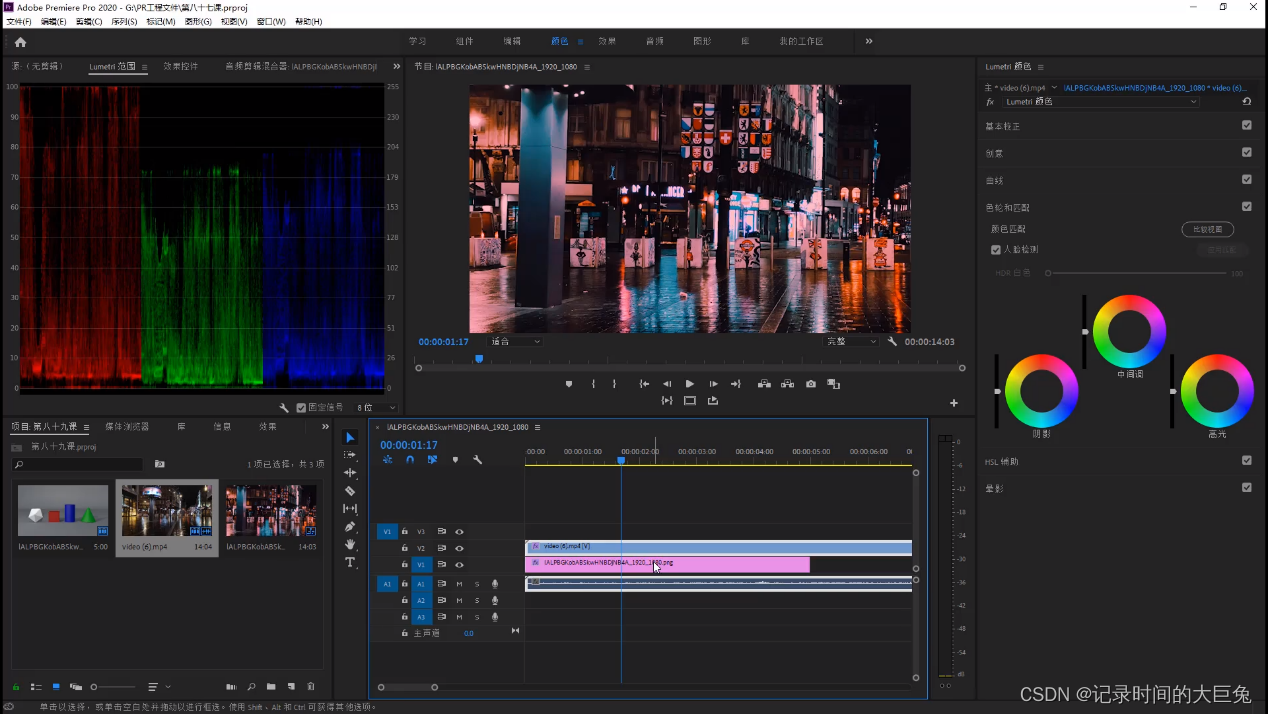Uncheck the 人脸检测 checkbox

996,250
